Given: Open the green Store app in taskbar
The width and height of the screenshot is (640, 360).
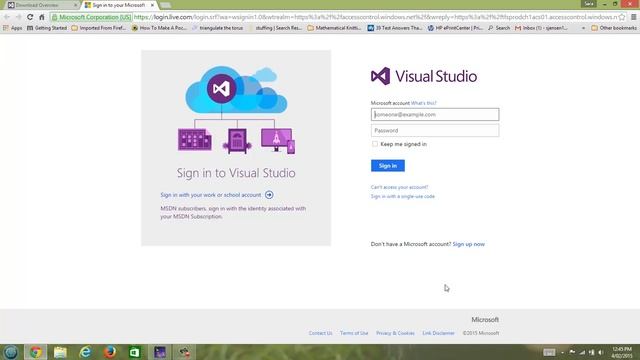Looking at the screenshot, I should 135,352.
